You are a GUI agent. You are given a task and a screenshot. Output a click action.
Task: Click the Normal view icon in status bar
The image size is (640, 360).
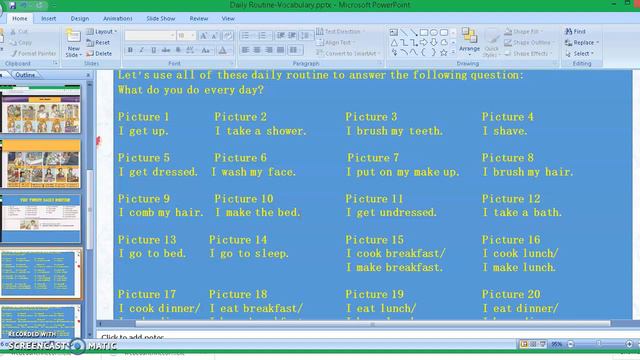point(524,344)
